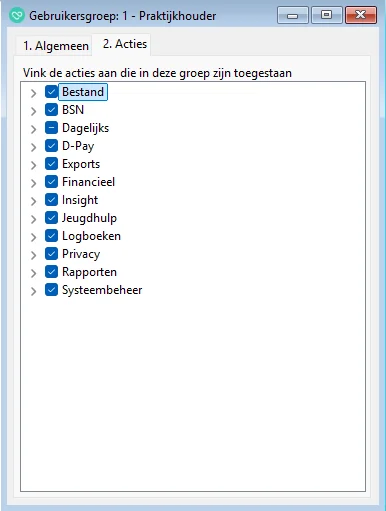The image size is (386, 511).
Task: Expand the Insight tree node
Action: pos(33,201)
